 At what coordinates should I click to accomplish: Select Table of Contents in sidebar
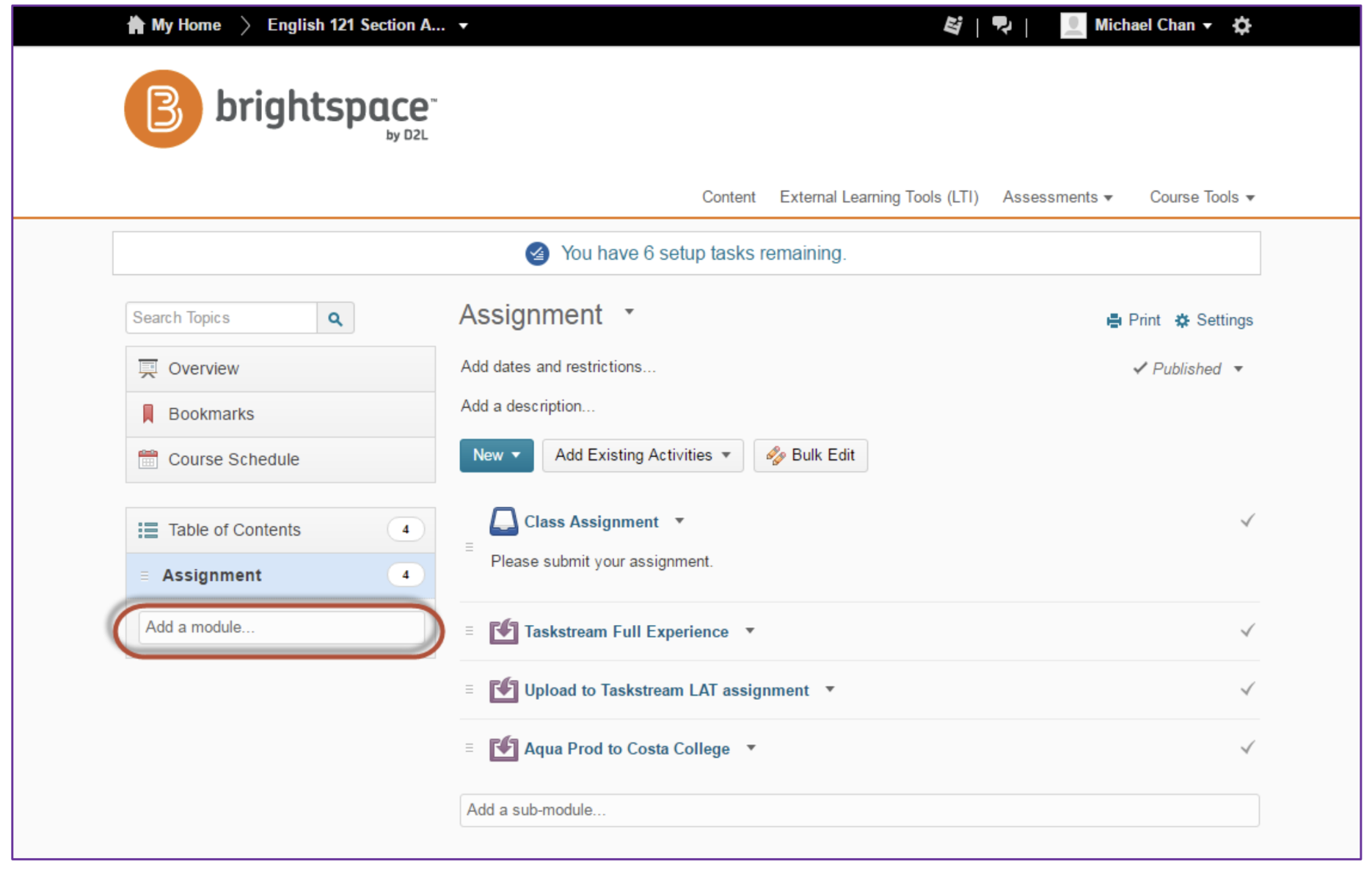280,530
